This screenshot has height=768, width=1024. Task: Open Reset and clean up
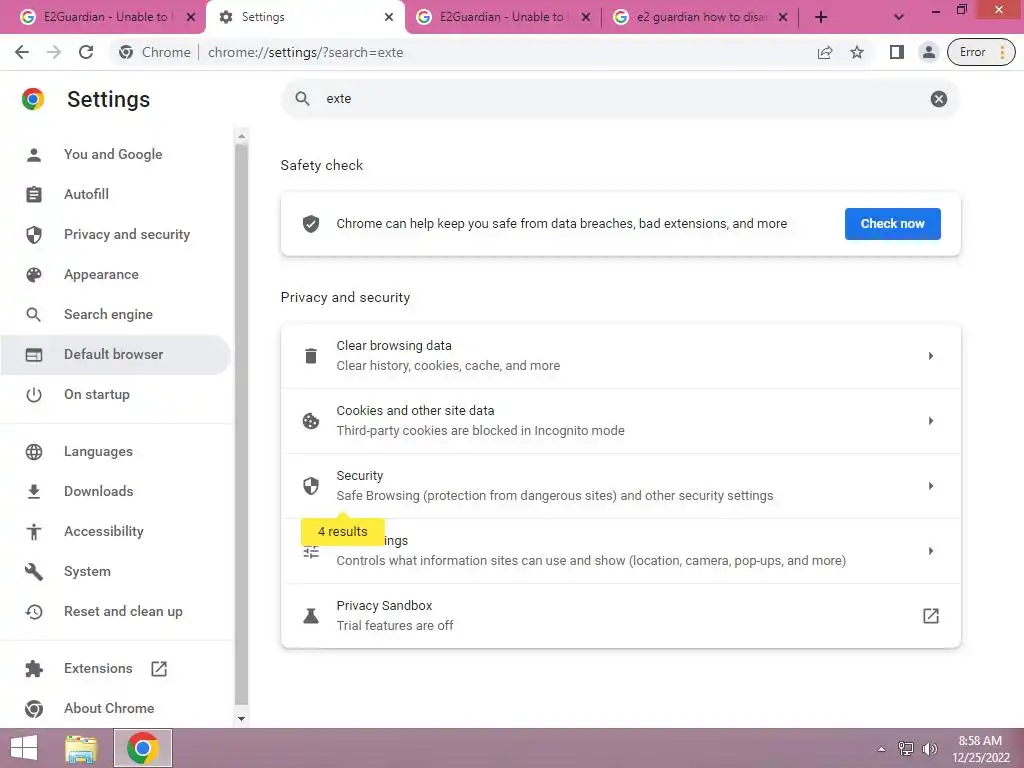point(116,611)
